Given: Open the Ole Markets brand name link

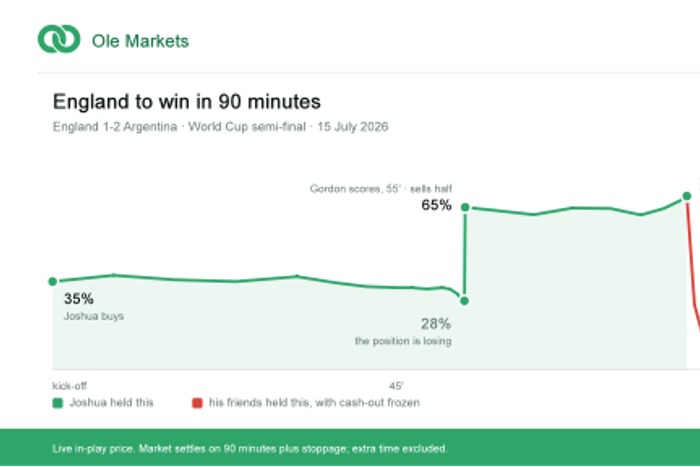Looking at the screenshot, I should [140, 41].
